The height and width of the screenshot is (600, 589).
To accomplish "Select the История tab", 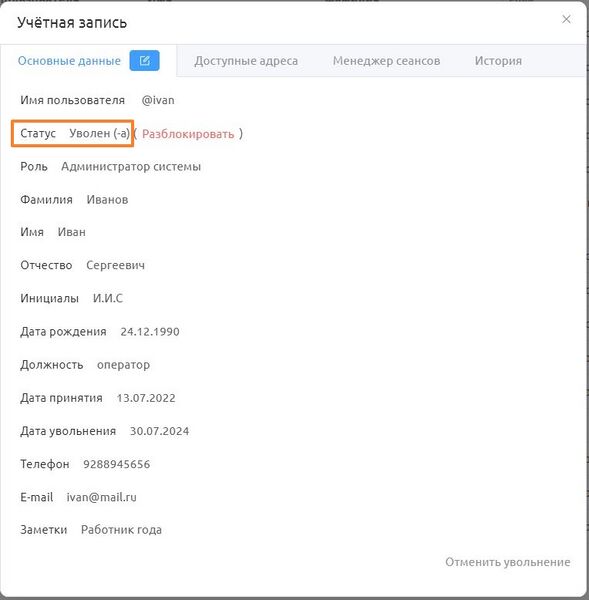I will pos(498,61).
